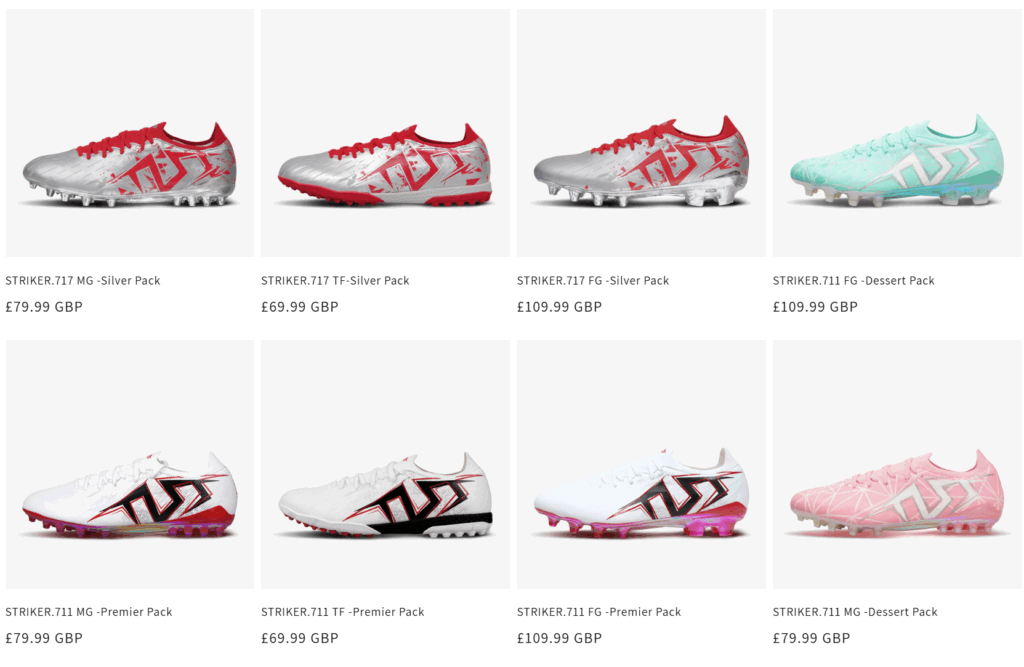This screenshot has width=1024, height=667.
Task: Open the pink STRIKER.711 MG Dessert Pack image
Action: pos(897,464)
